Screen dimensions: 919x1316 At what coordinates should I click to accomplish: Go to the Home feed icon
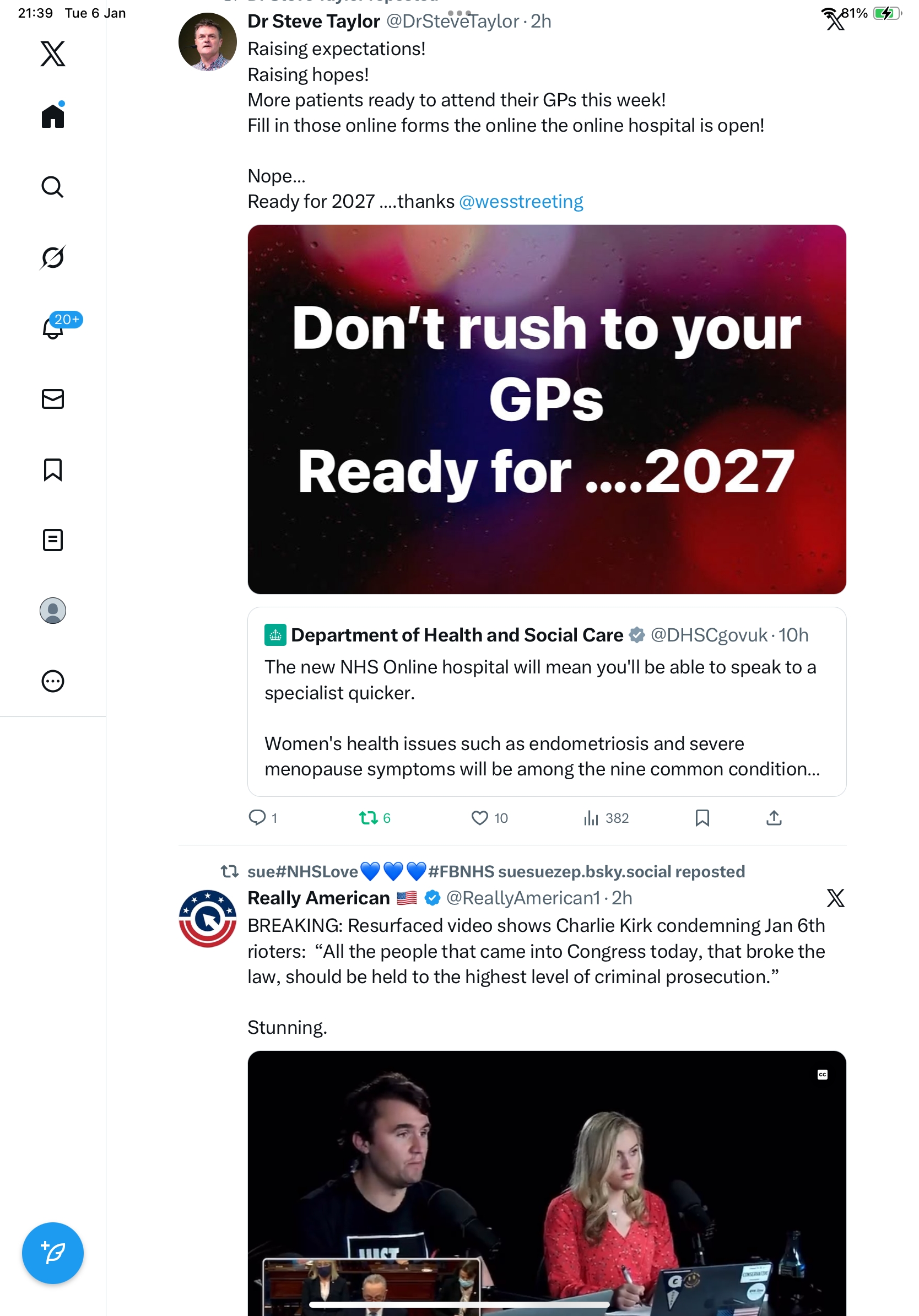pos(53,115)
